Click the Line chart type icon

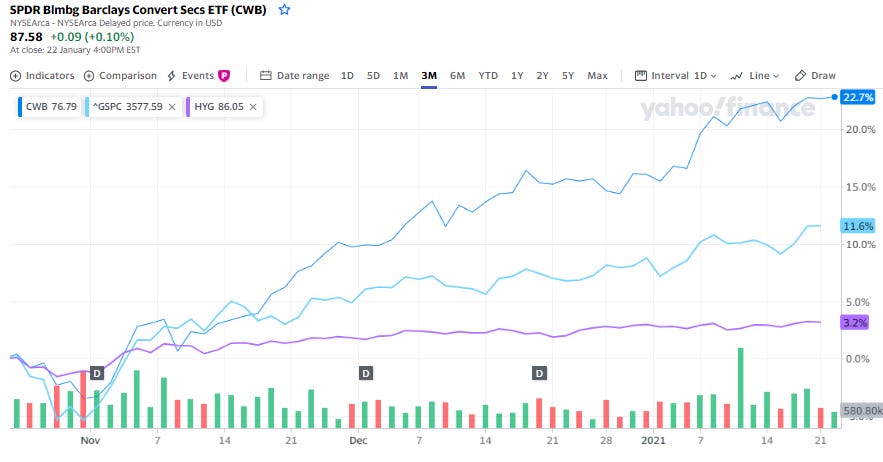737,76
